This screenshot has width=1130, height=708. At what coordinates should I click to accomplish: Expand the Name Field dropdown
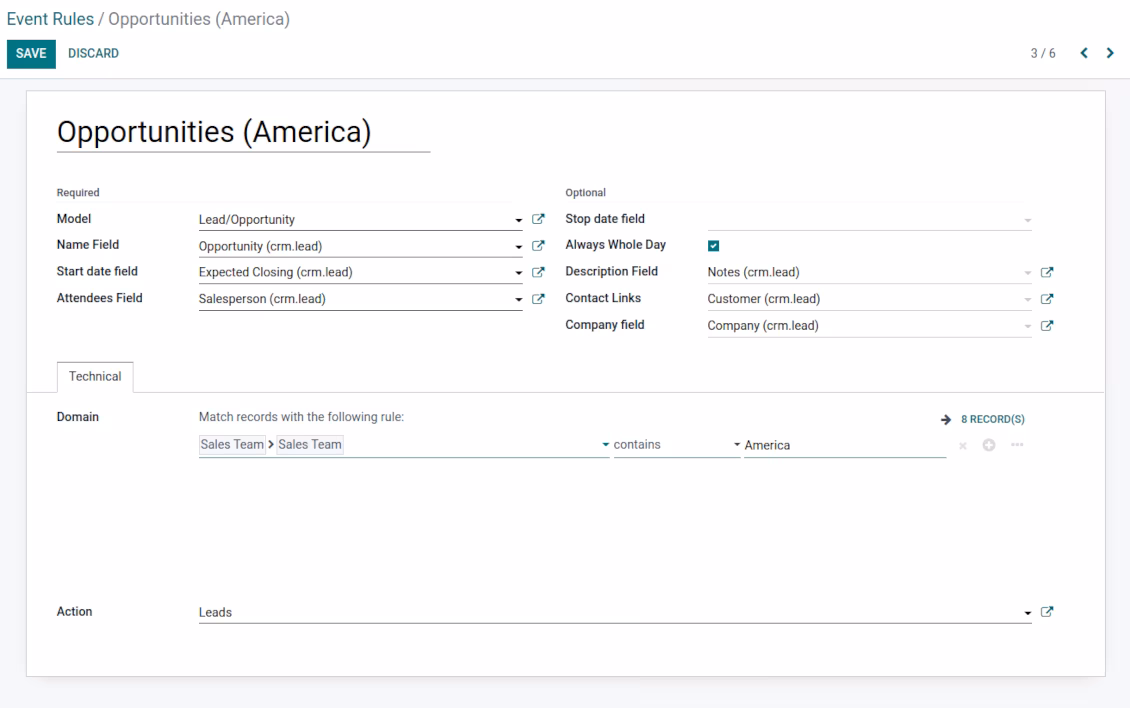pos(518,247)
